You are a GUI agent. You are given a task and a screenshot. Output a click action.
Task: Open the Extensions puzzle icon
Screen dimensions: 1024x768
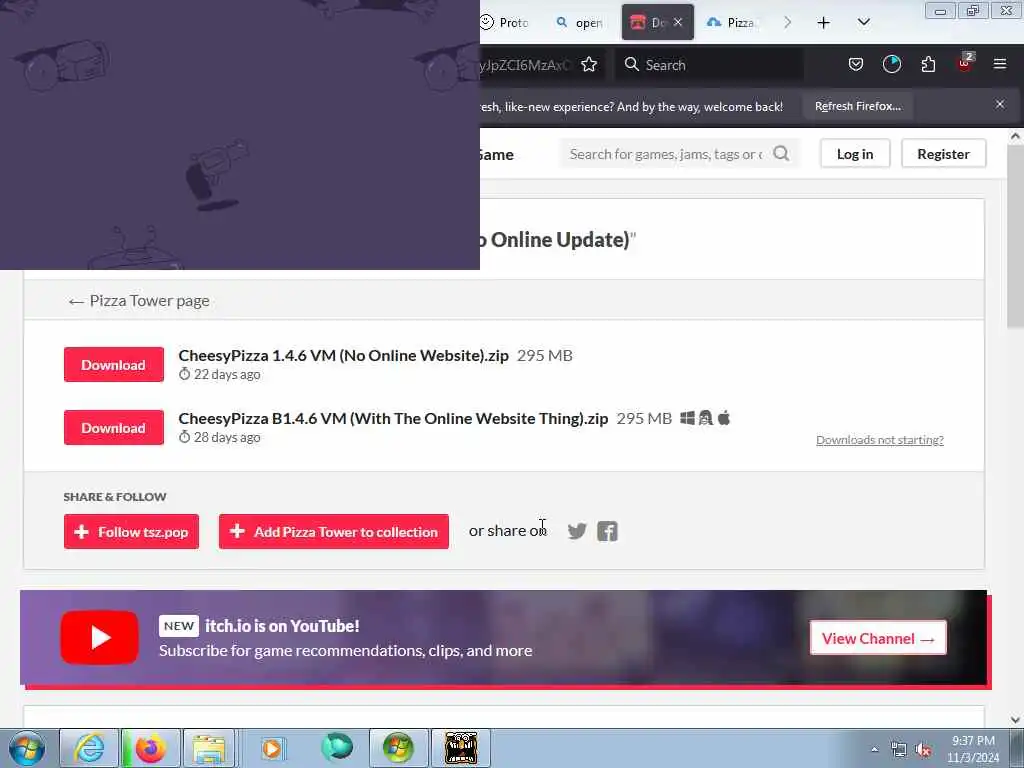coord(928,65)
